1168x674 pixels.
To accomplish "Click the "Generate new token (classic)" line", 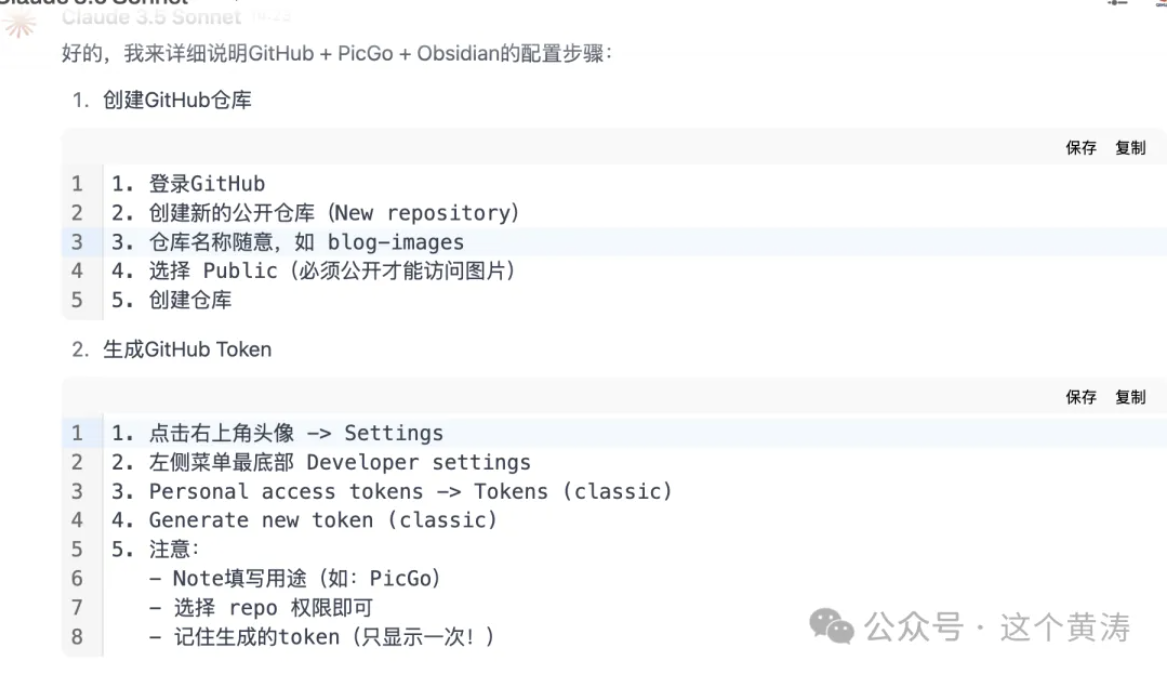I will (304, 520).
